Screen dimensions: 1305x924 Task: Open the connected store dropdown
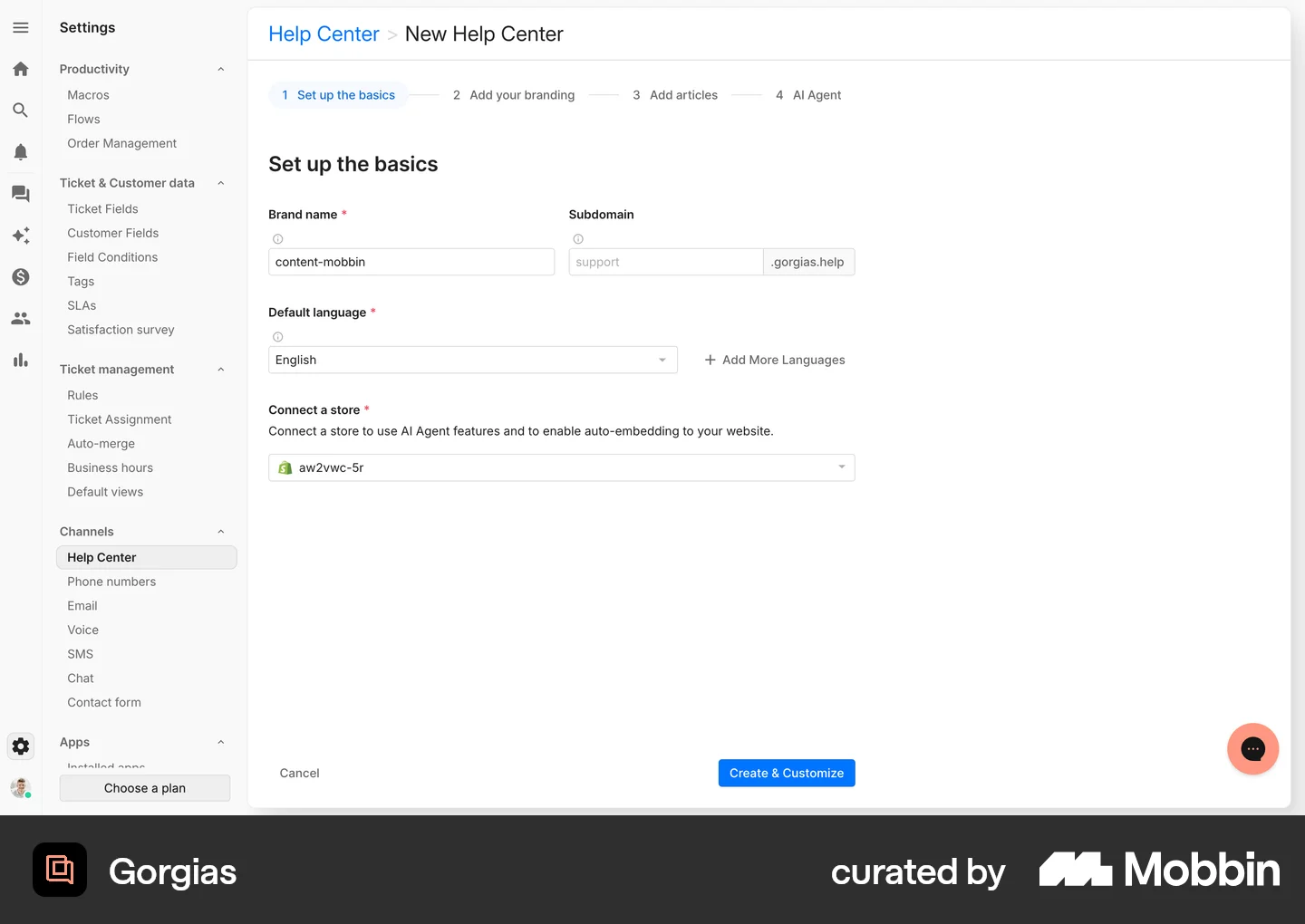(562, 467)
